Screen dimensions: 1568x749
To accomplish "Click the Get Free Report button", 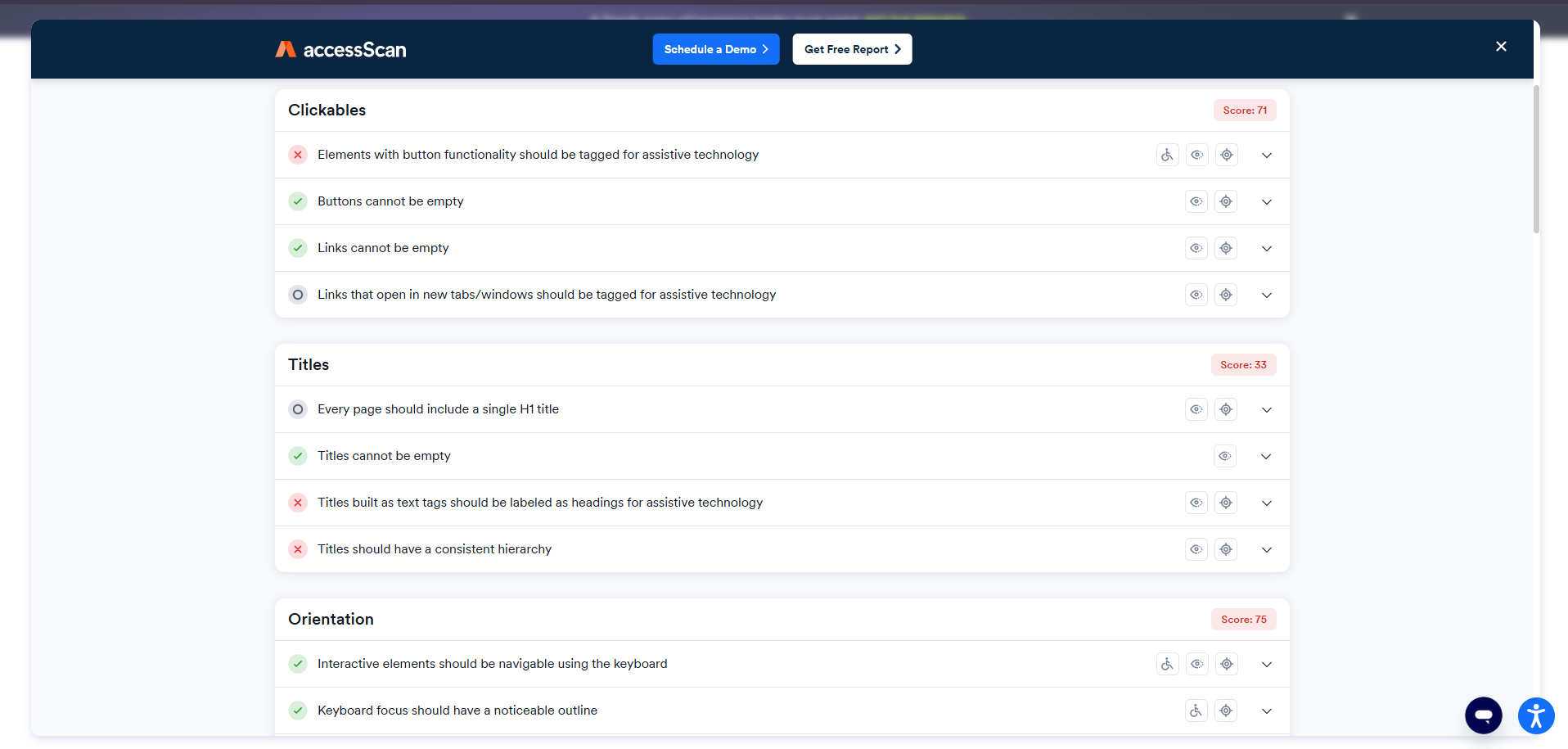I will pos(852,49).
